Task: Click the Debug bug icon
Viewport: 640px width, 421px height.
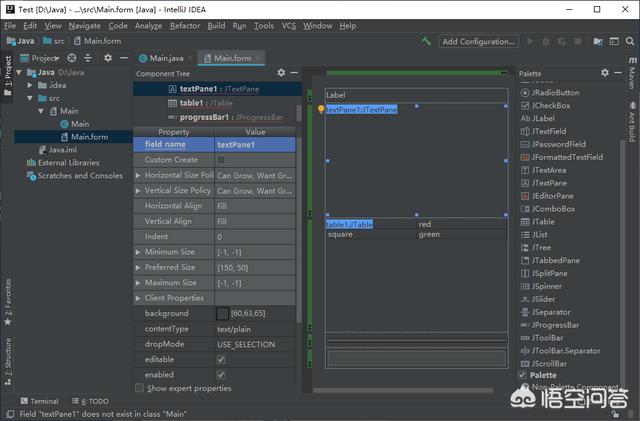Action: [546, 41]
